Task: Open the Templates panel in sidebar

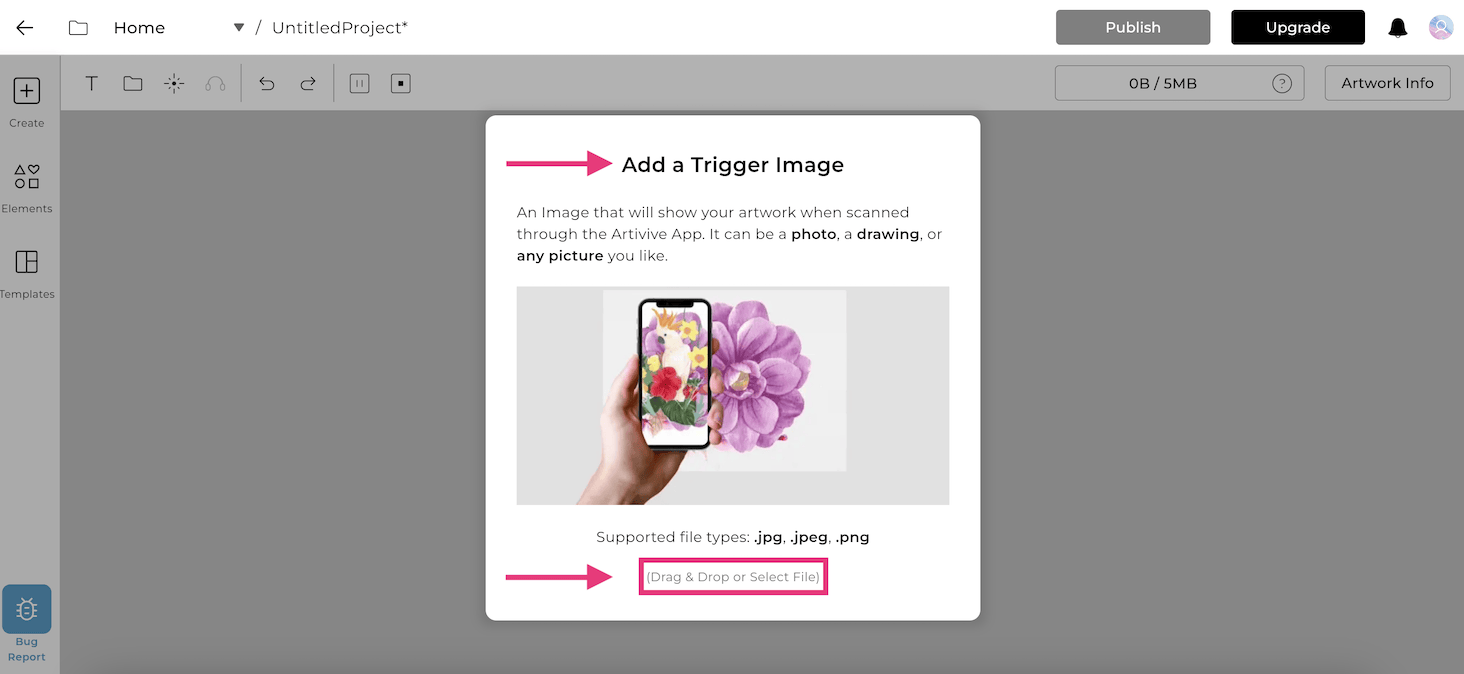Action: tap(27, 274)
